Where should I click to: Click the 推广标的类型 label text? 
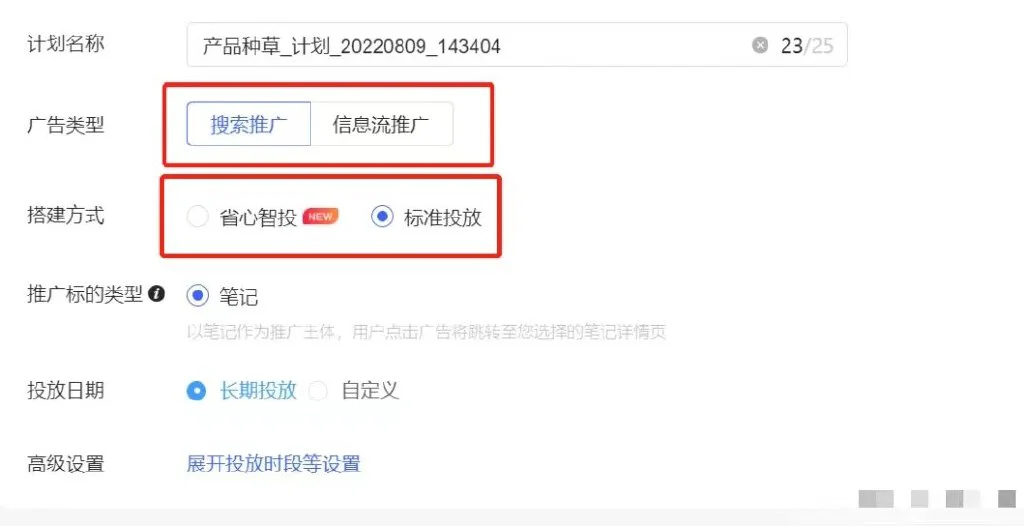(x=85, y=295)
